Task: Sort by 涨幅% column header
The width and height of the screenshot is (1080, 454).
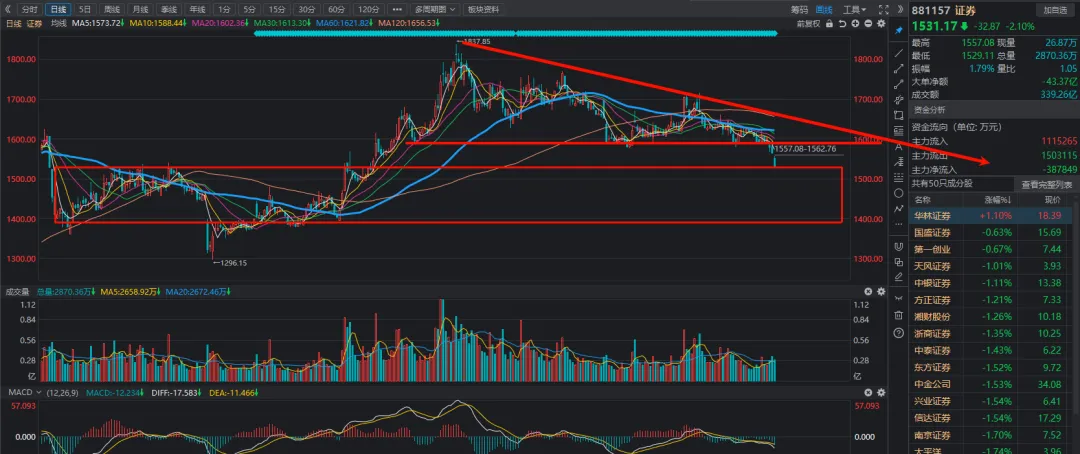Action: tap(997, 200)
